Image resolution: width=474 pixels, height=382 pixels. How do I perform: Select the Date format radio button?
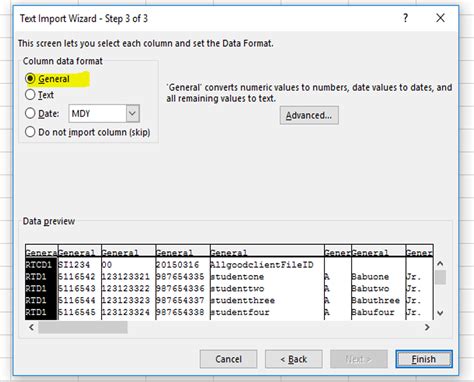(x=30, y=113)
